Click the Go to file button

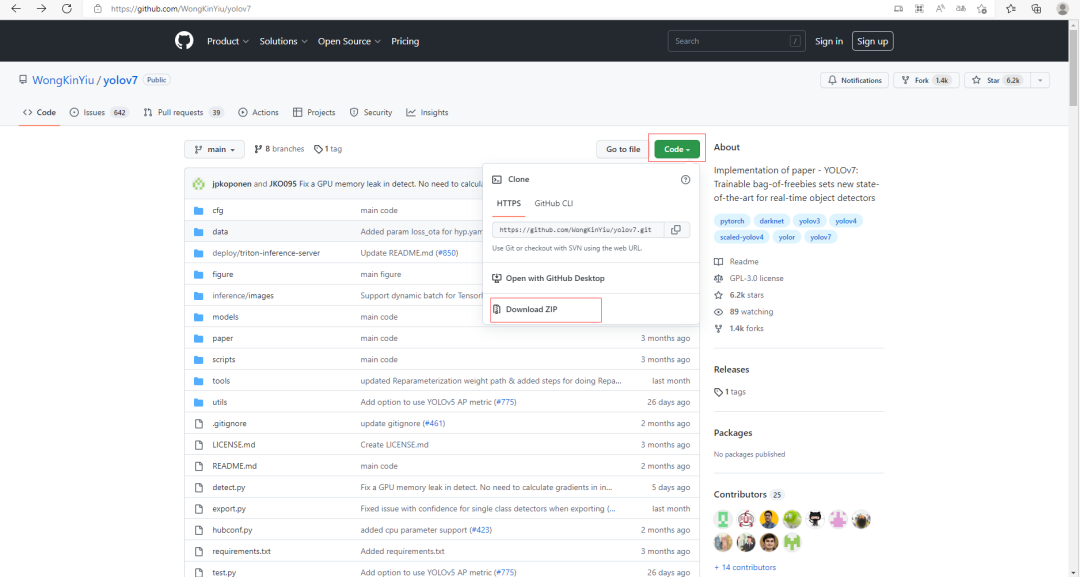point(623,149)
